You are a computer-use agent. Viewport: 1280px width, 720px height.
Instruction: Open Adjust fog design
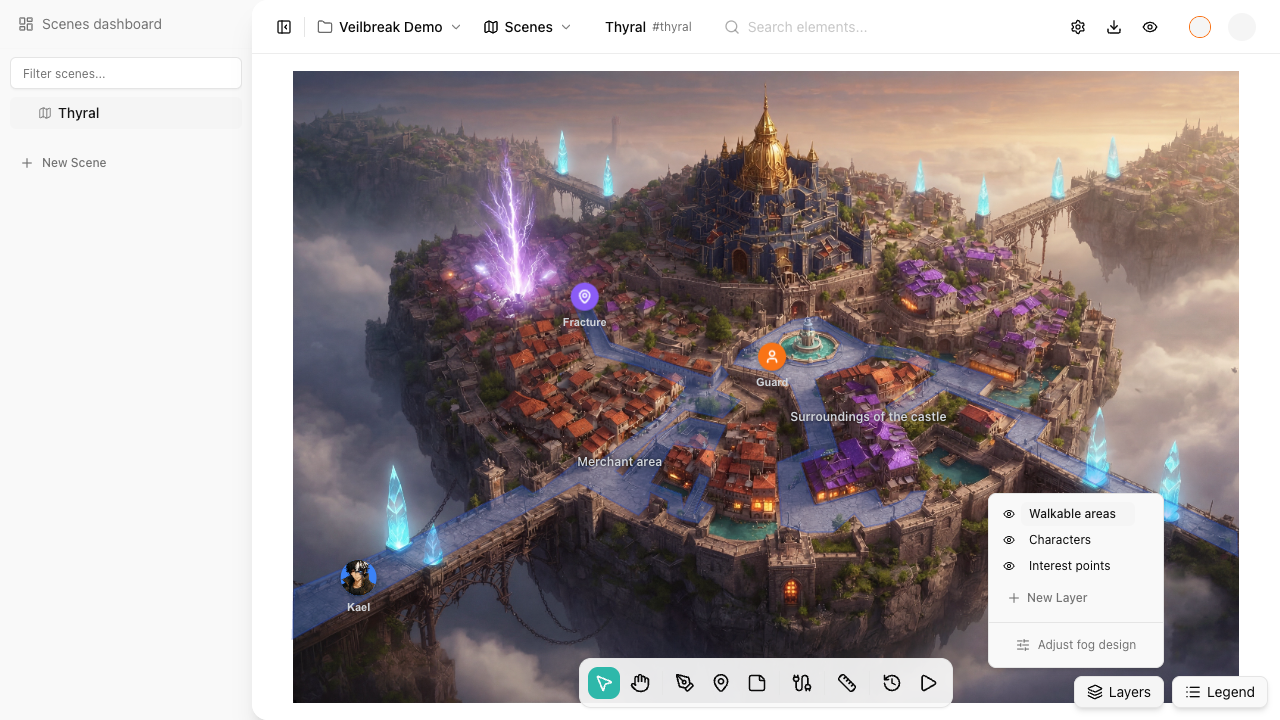1076,645
